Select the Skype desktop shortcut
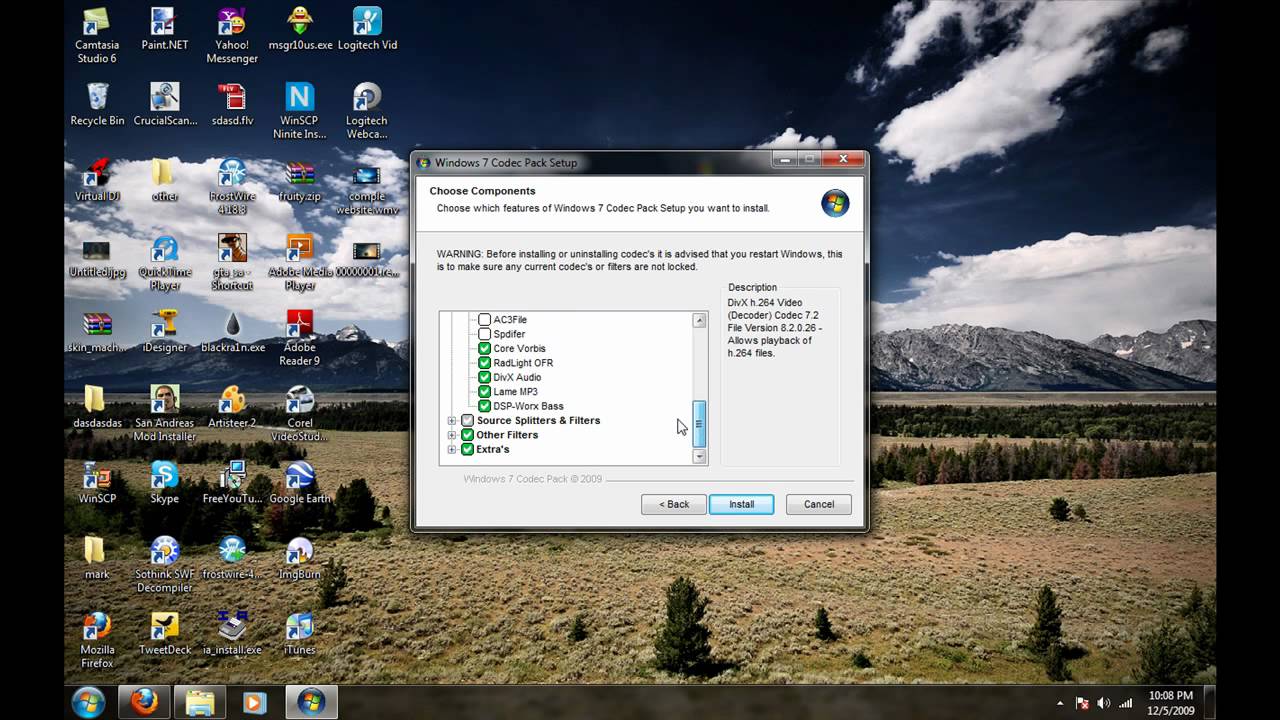1280x720 pixels. (165, 483)
